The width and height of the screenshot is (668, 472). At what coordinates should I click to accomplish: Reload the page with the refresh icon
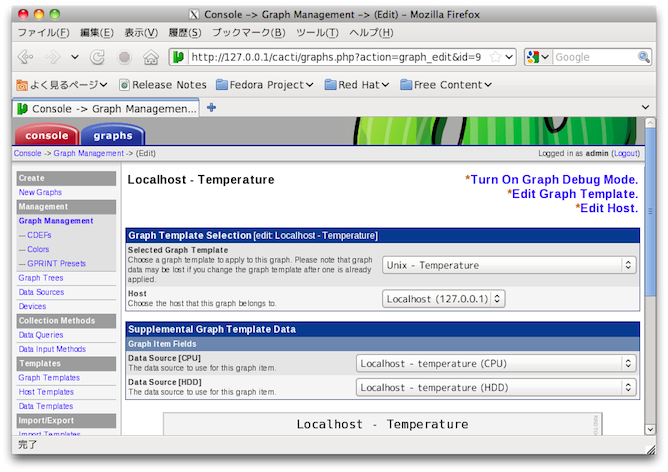pos(98,58)
